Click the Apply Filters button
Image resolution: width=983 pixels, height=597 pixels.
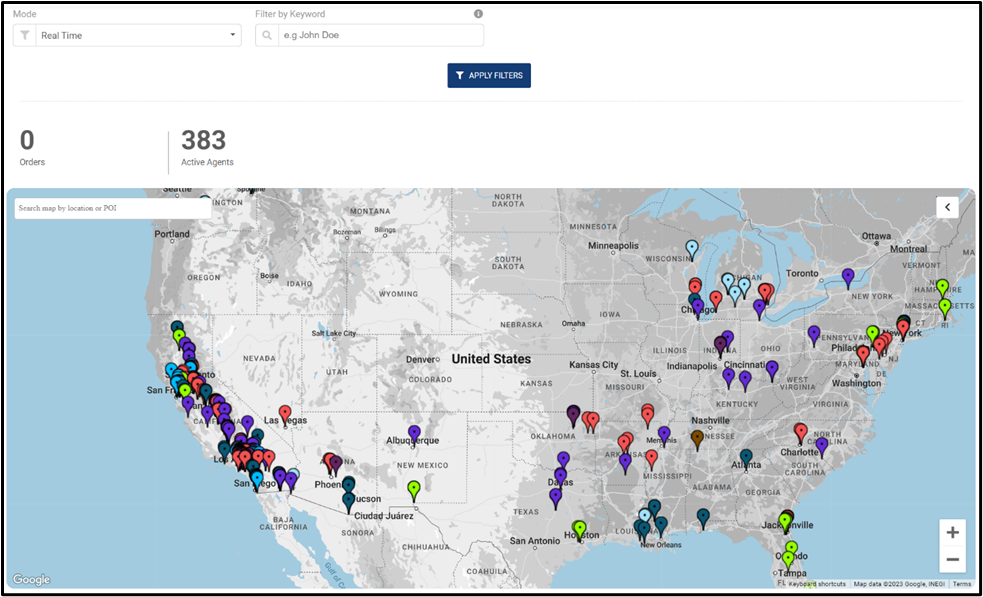(x=489, y=75)
